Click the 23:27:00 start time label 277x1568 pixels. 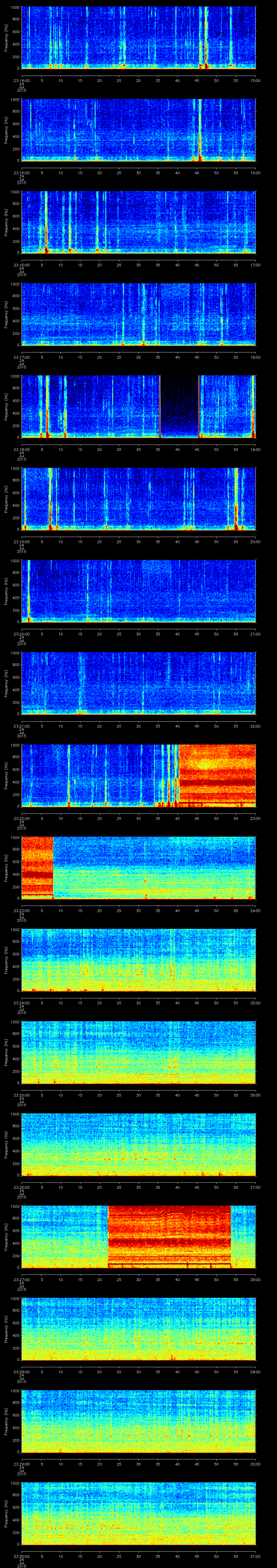(21, 1279)
